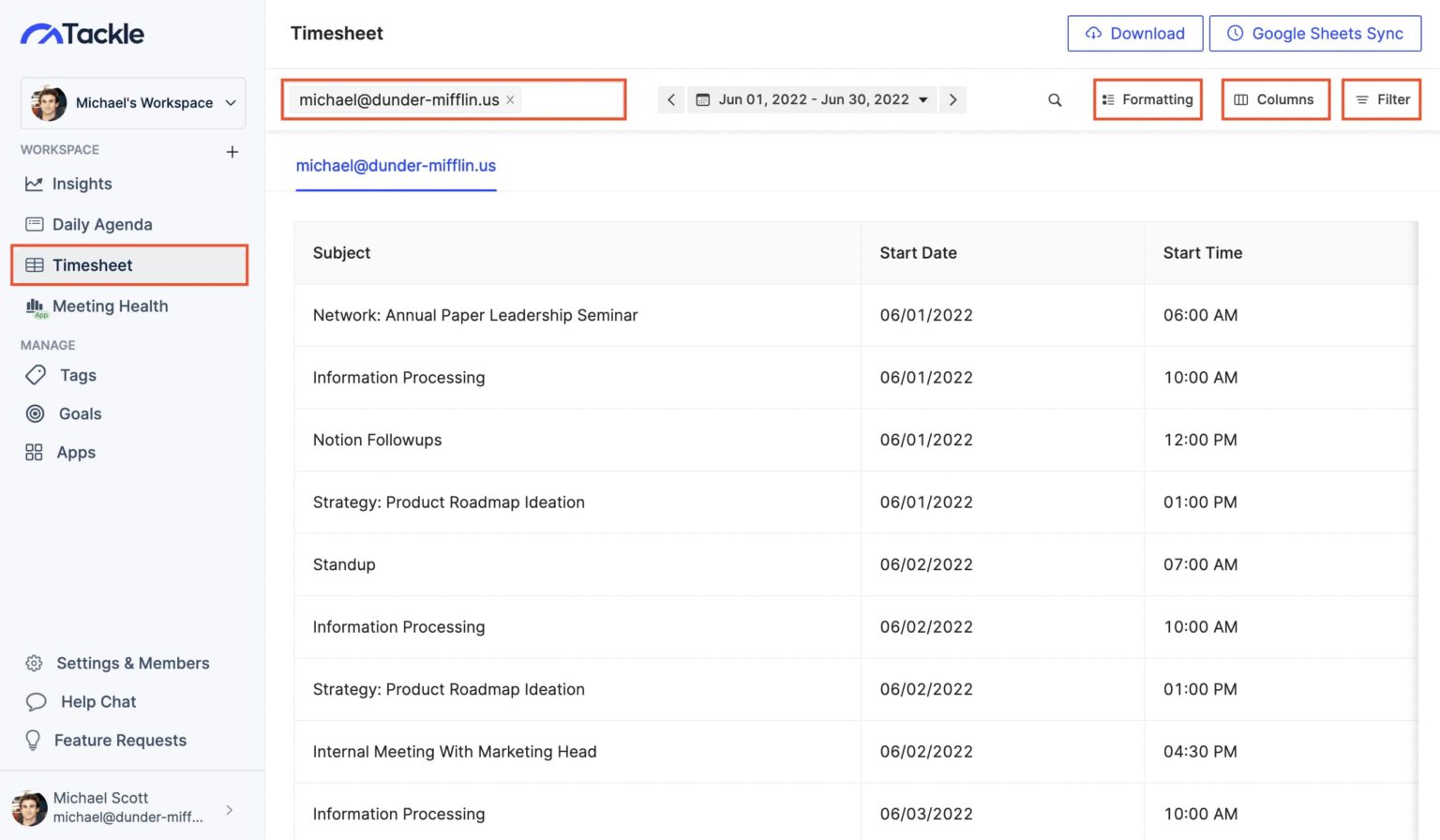Open Insights from the sidebar

click(x=82, y=184)
